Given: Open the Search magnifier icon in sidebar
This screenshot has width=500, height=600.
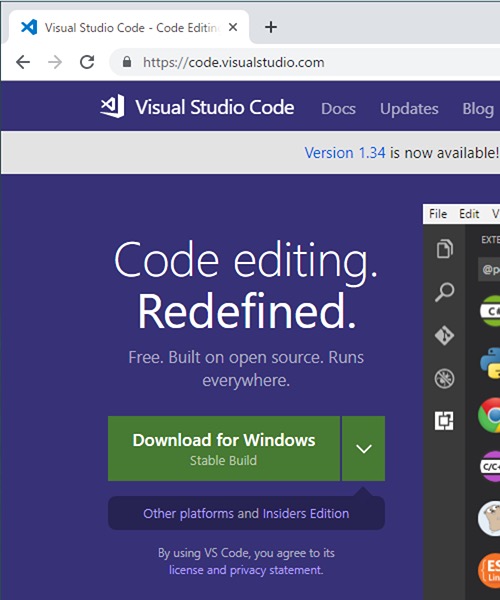Looking at the screenshot, I should coord(445,292).
